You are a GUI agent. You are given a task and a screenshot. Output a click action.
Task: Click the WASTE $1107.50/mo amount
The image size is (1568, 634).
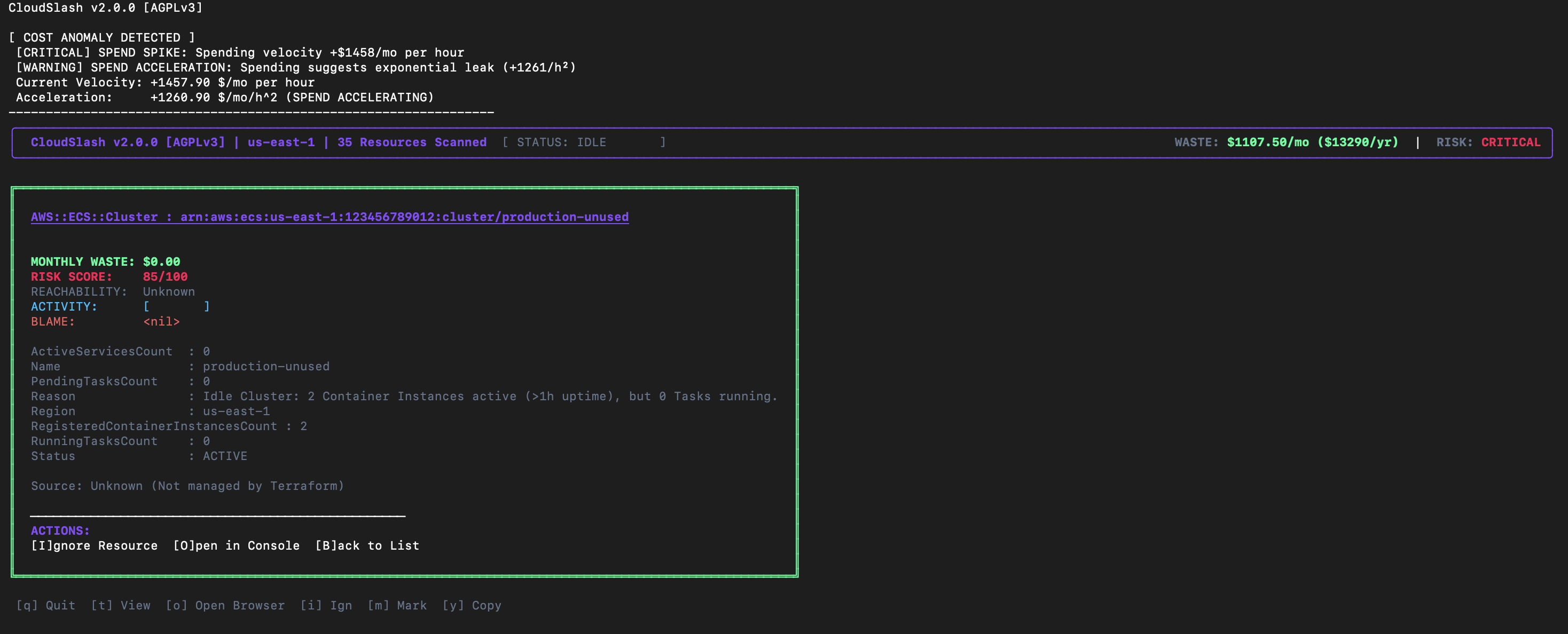pyautogui.click(x=1267, y=142)
